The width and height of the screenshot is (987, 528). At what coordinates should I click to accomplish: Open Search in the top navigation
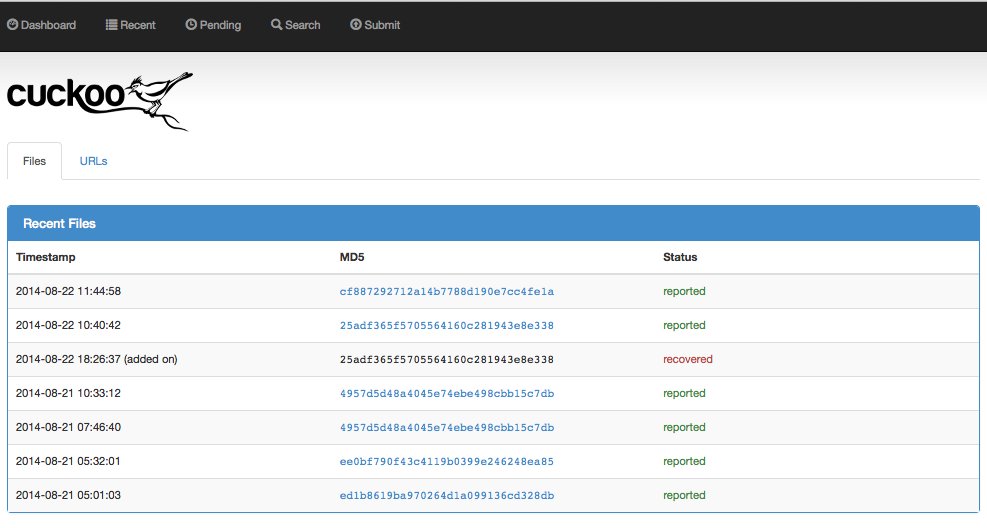(296, 25)
